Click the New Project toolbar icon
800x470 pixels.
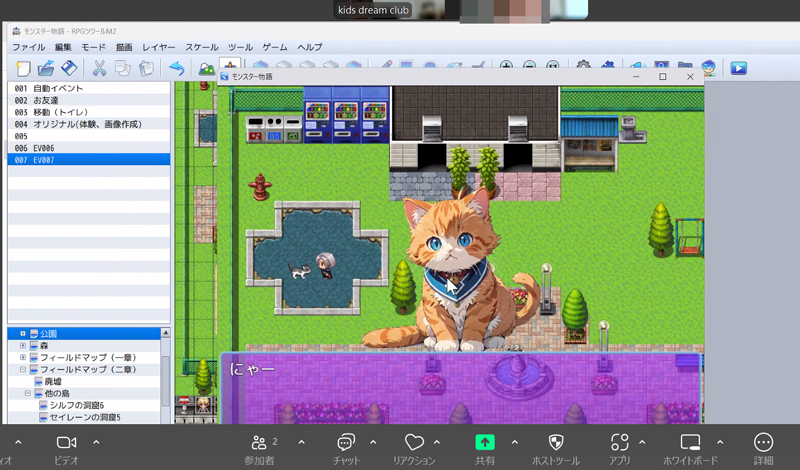click(x=23, y=68)
